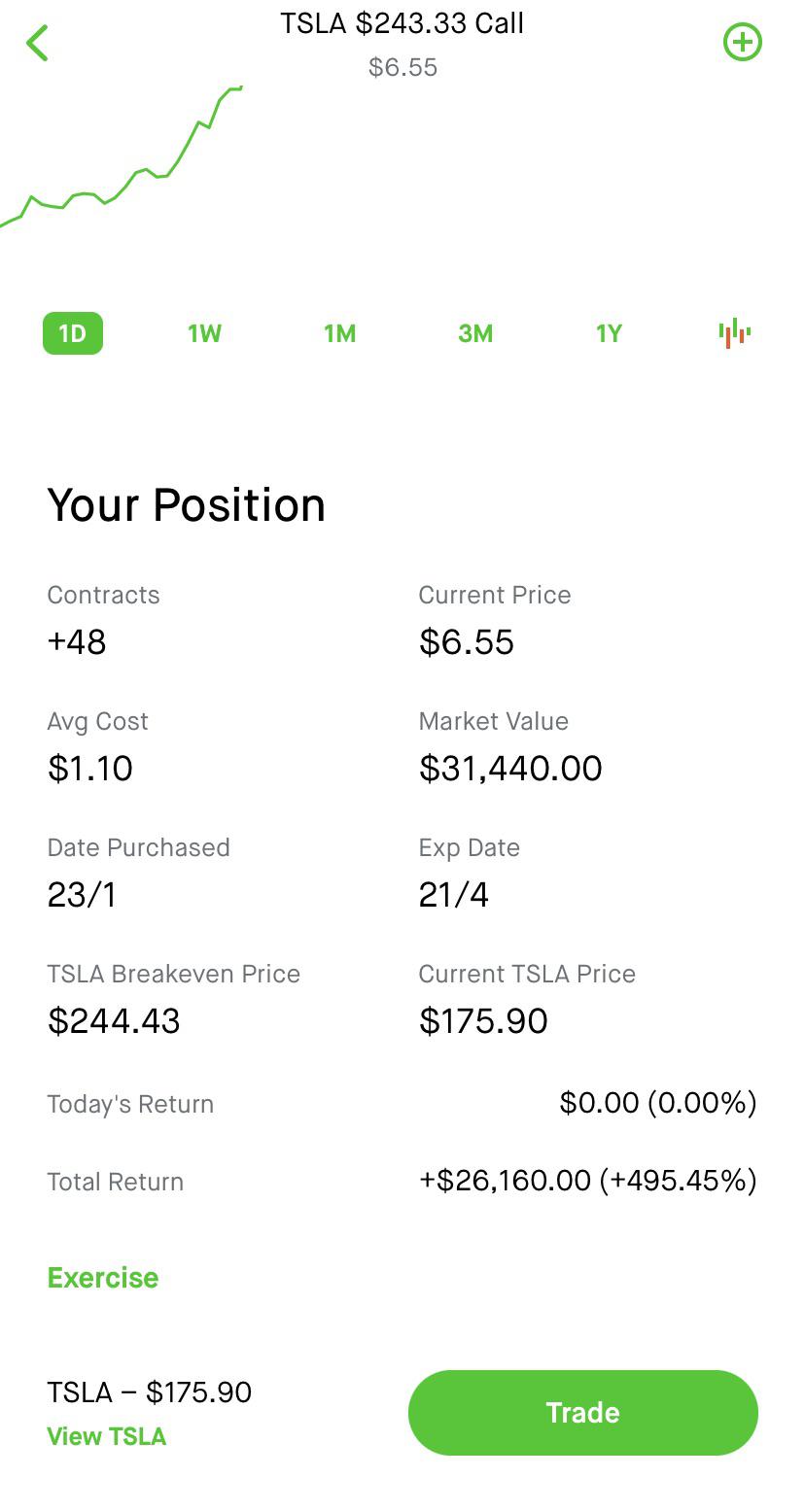The width and height of the screenshot is (805, 1512).
Task: Tap the Exercise link
Action: click(103, 1277)
